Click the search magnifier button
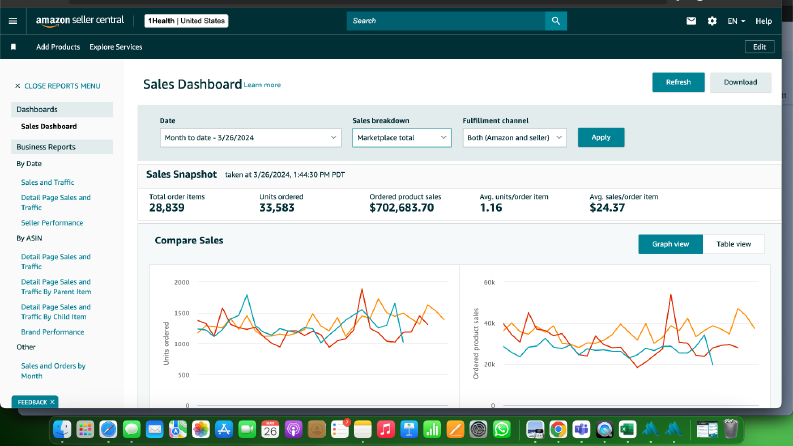Viewport: 793px width, 446px height. click(x=556, y=21)
